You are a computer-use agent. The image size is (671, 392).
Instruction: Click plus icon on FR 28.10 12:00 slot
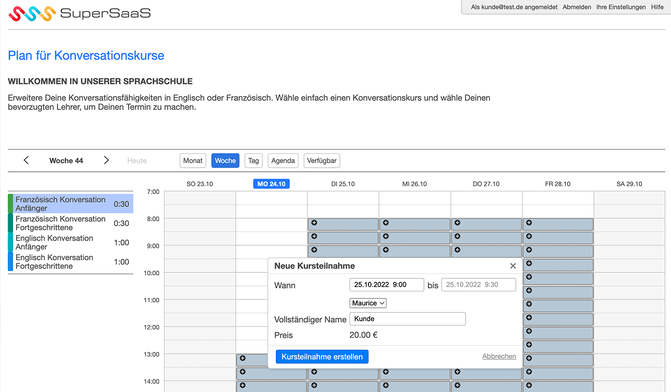529,331
